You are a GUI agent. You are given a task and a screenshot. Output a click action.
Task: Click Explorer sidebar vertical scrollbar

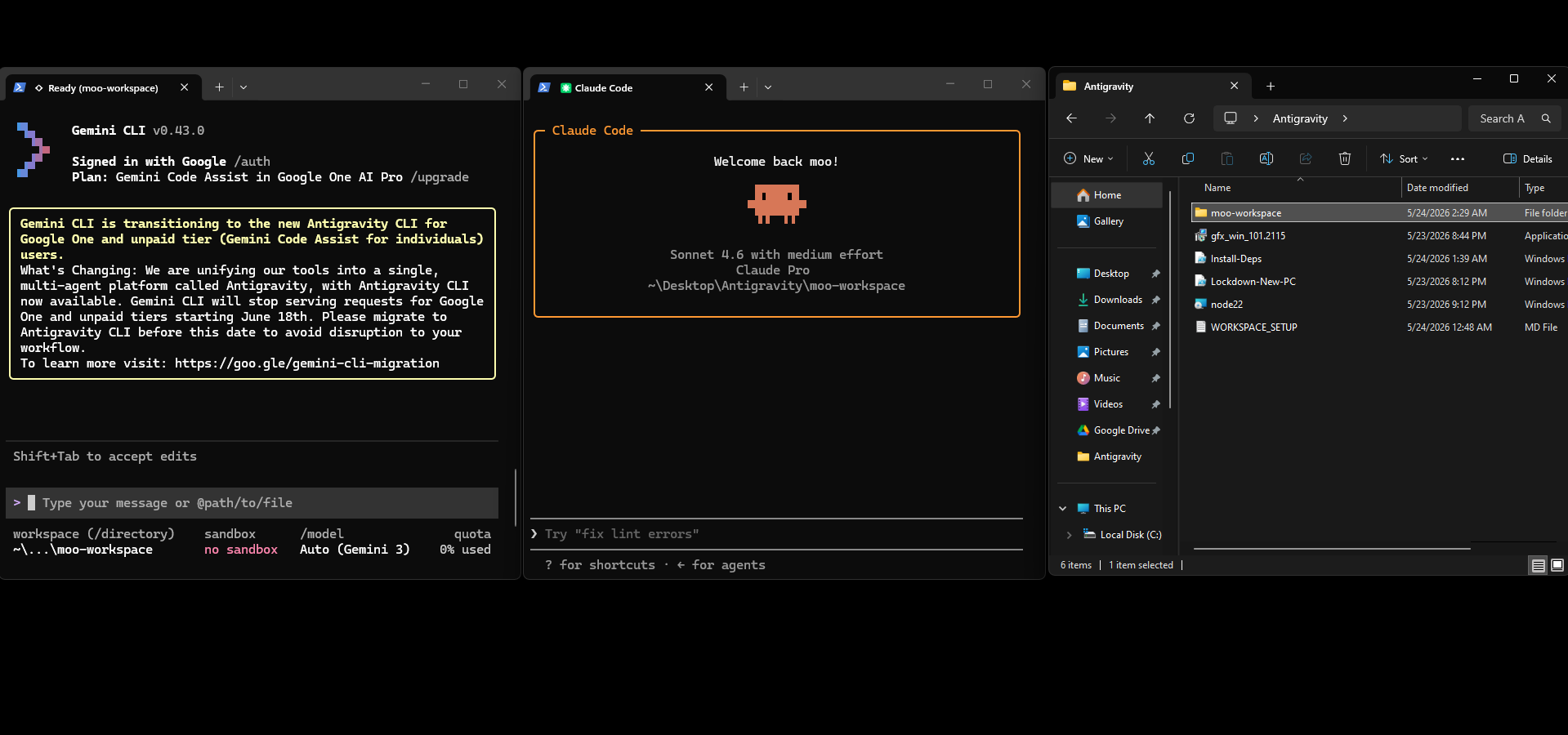[1171, 298]
